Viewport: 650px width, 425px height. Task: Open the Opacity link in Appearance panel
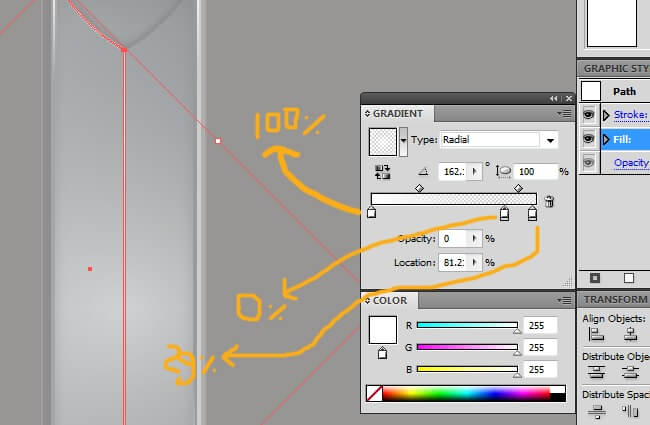pos(631,163)
